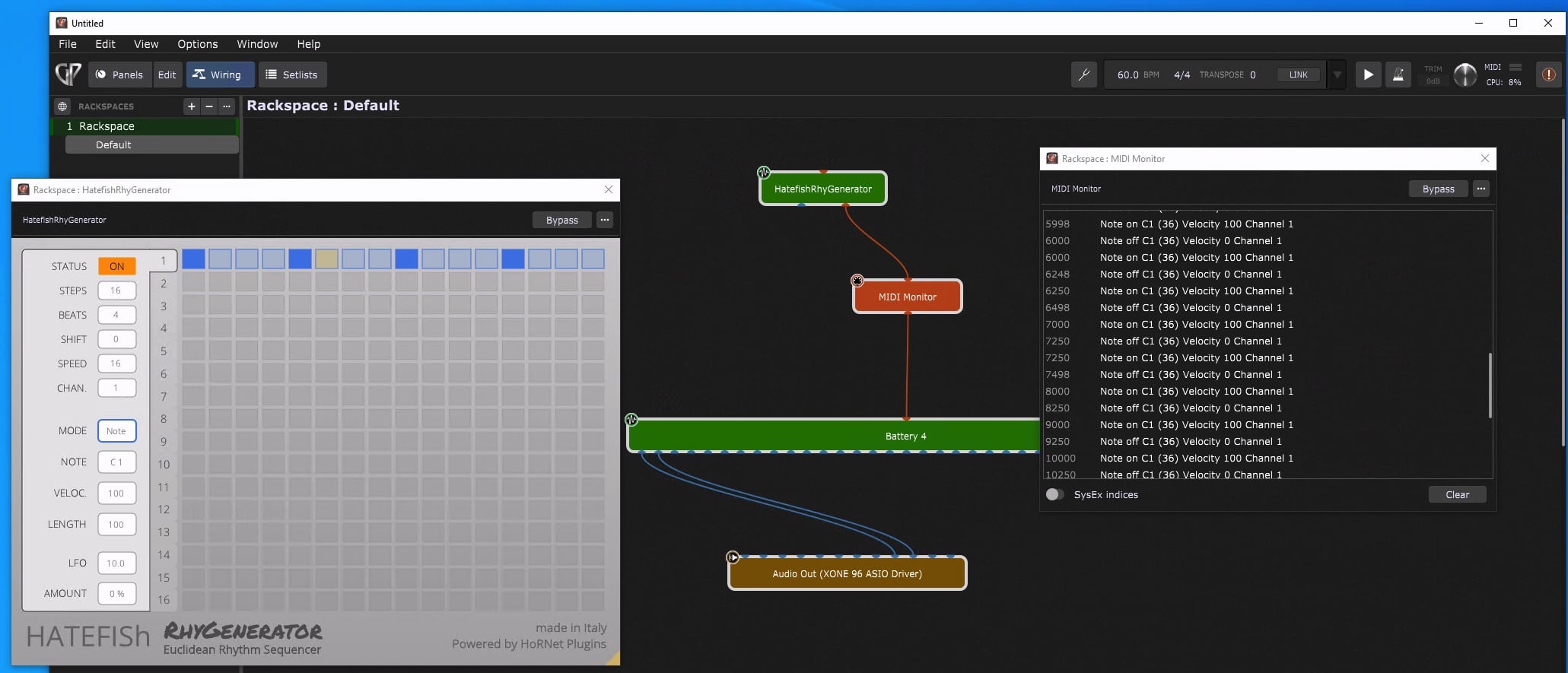Image resolution: width=1568 pixels, height=673 pixels.
Task: Expand the tempo bar dropdown arrow
Action: [x=1337, y=75]
